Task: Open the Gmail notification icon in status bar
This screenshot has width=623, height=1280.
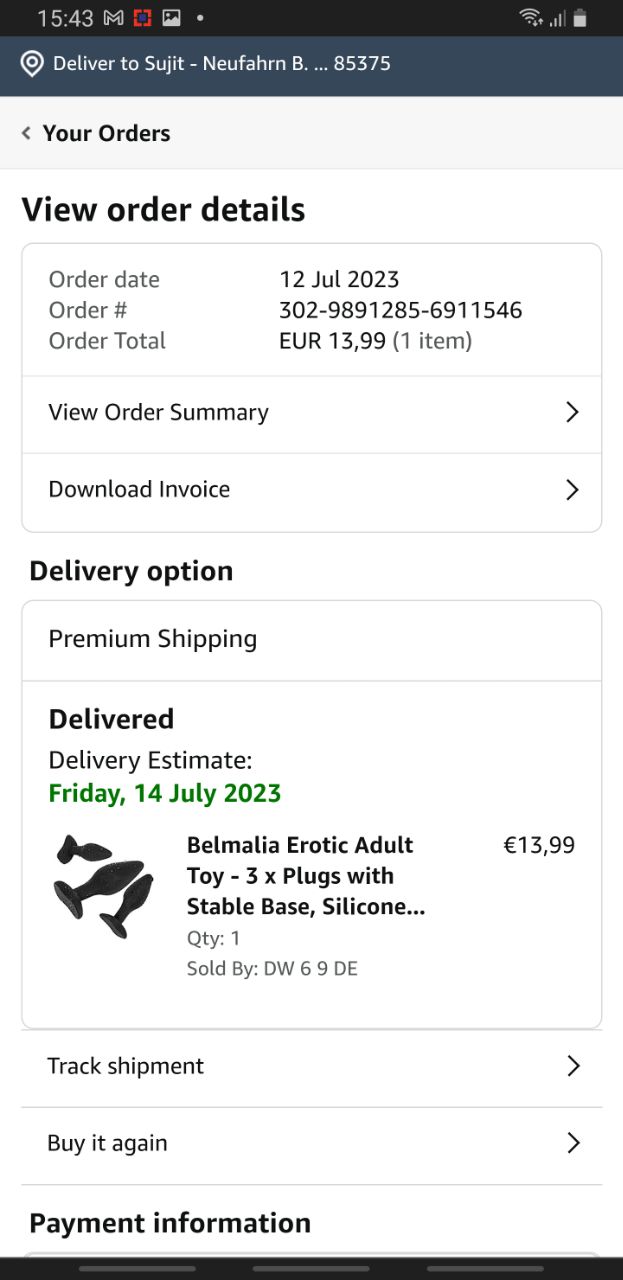Action: pos(114,18)
